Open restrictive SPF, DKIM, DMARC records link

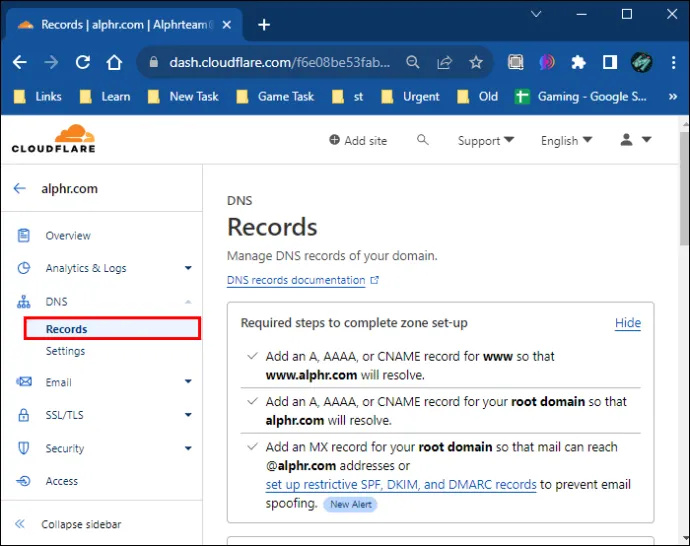(401, 484)
